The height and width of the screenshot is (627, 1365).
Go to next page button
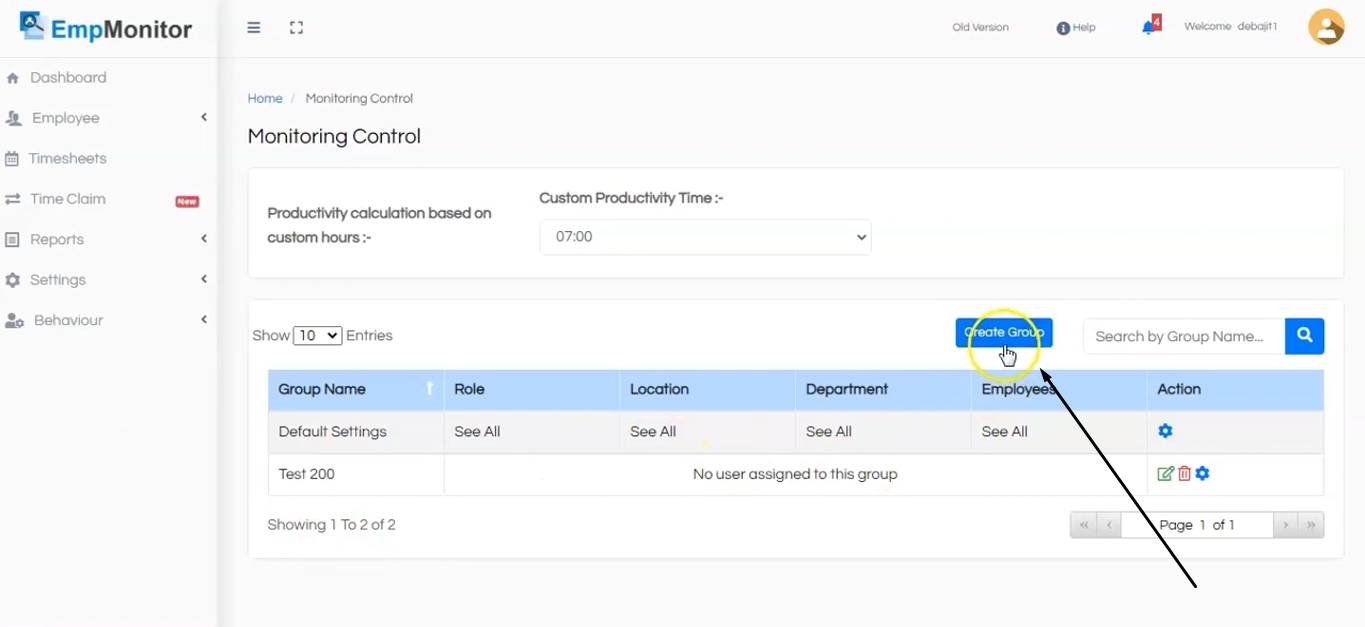tap(1286, 525)
